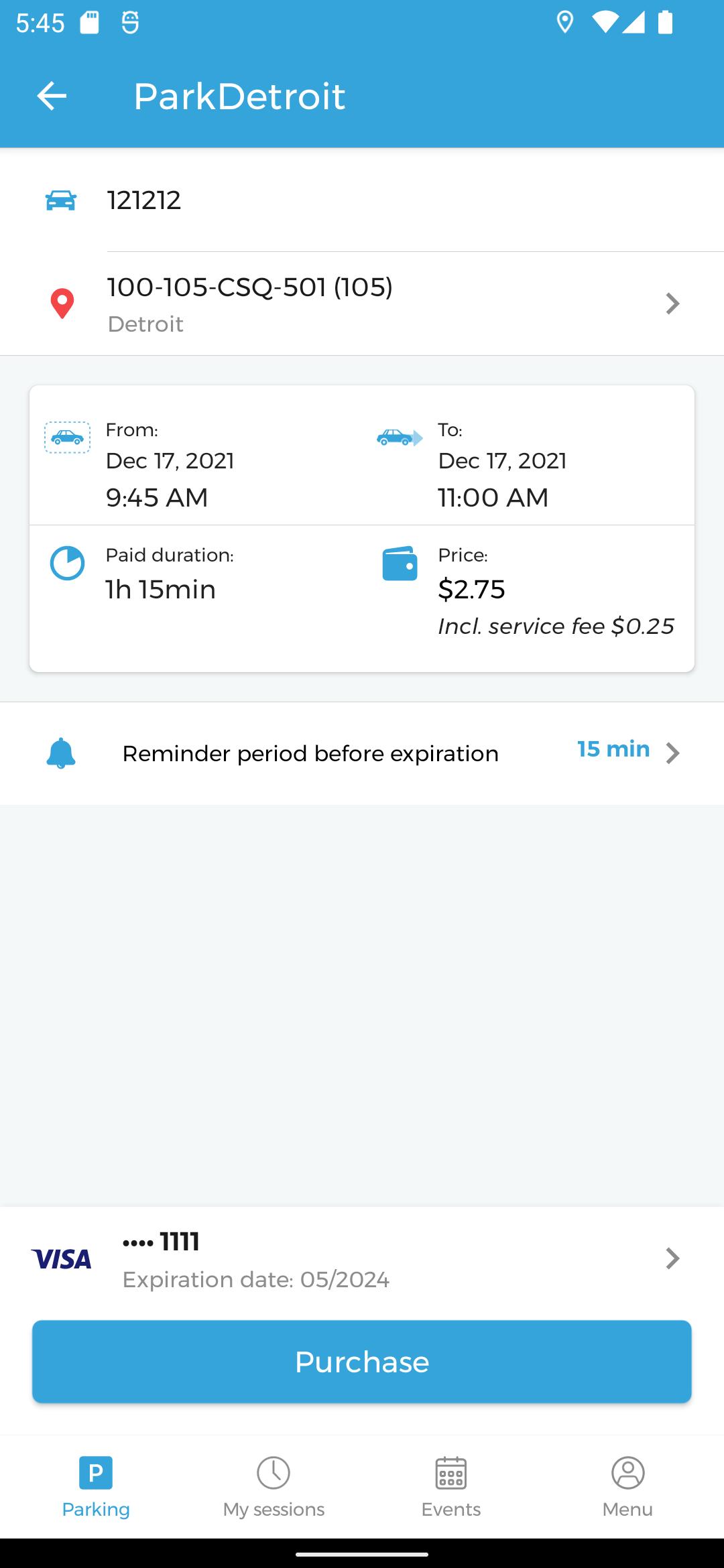724x1568 pixels.
Task: Open reminder period options chevron
Action: coord(672,753)
